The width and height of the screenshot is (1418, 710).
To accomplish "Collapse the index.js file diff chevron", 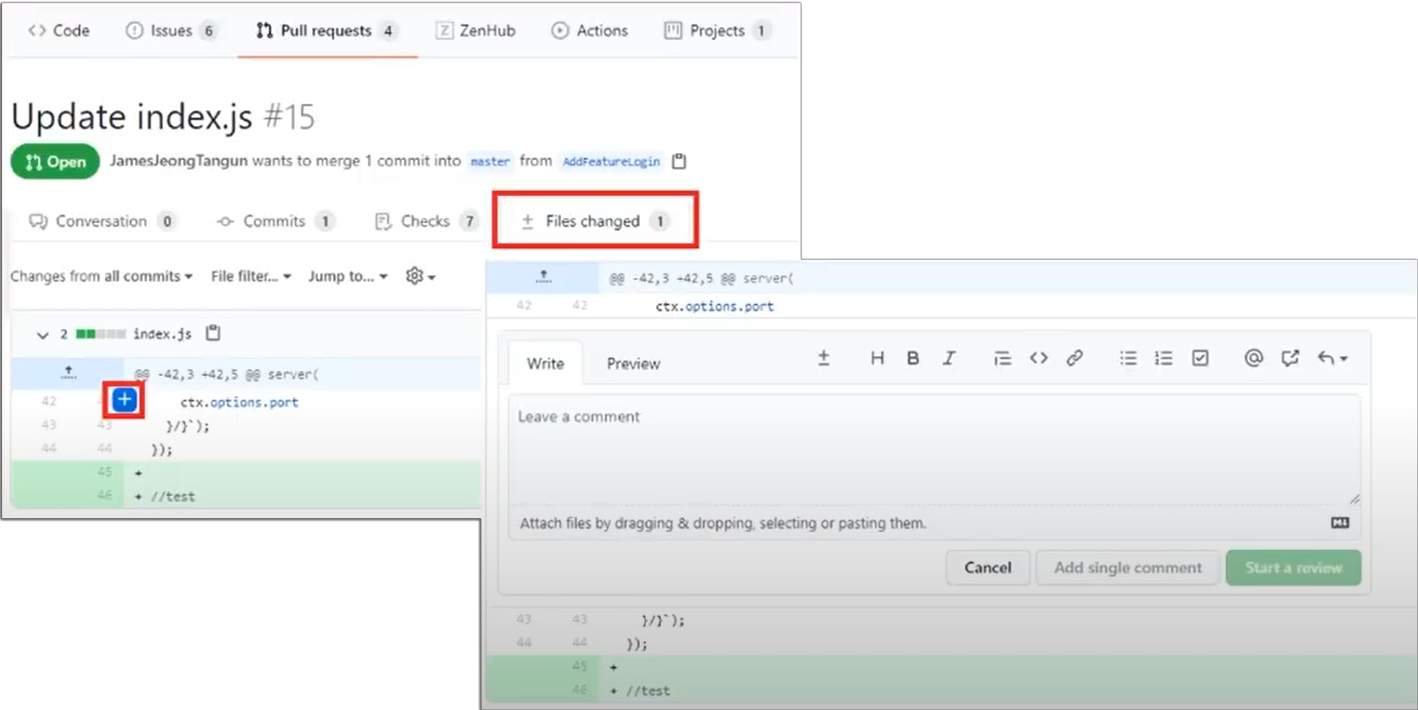I will pyautogui.click(x=42, y=335).
